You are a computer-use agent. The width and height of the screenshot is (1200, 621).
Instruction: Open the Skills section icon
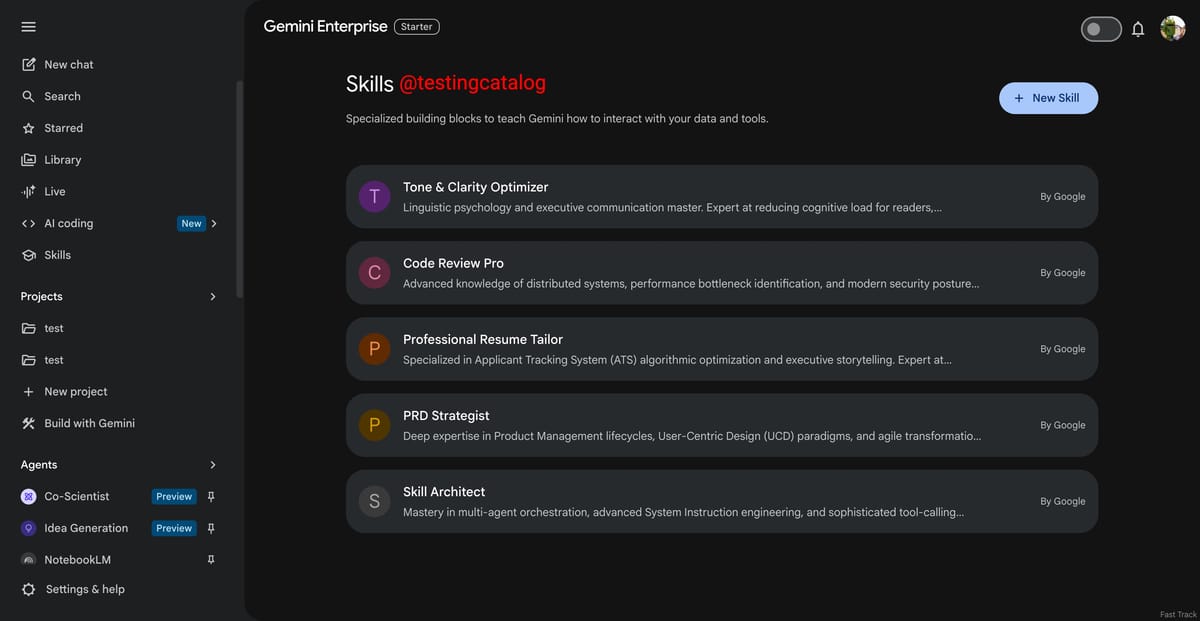pyautogui.click(x=28, y=254)
